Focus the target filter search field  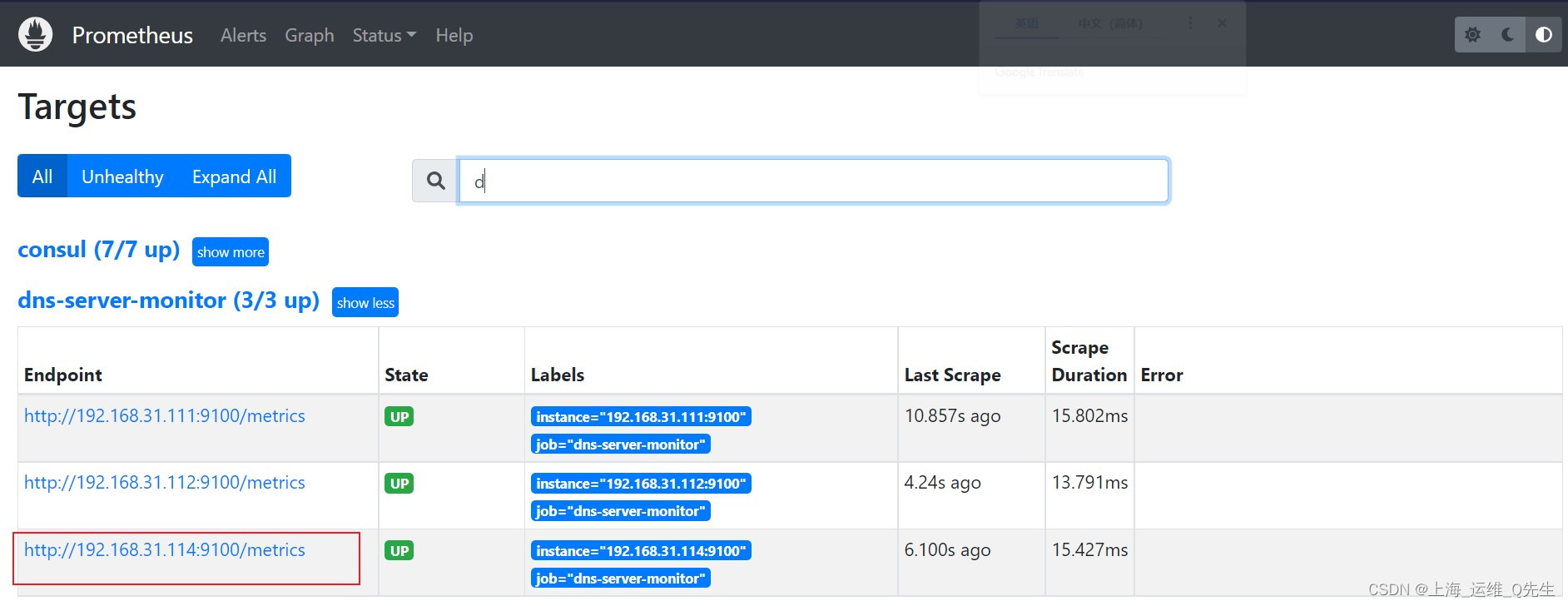pos(813,181)
